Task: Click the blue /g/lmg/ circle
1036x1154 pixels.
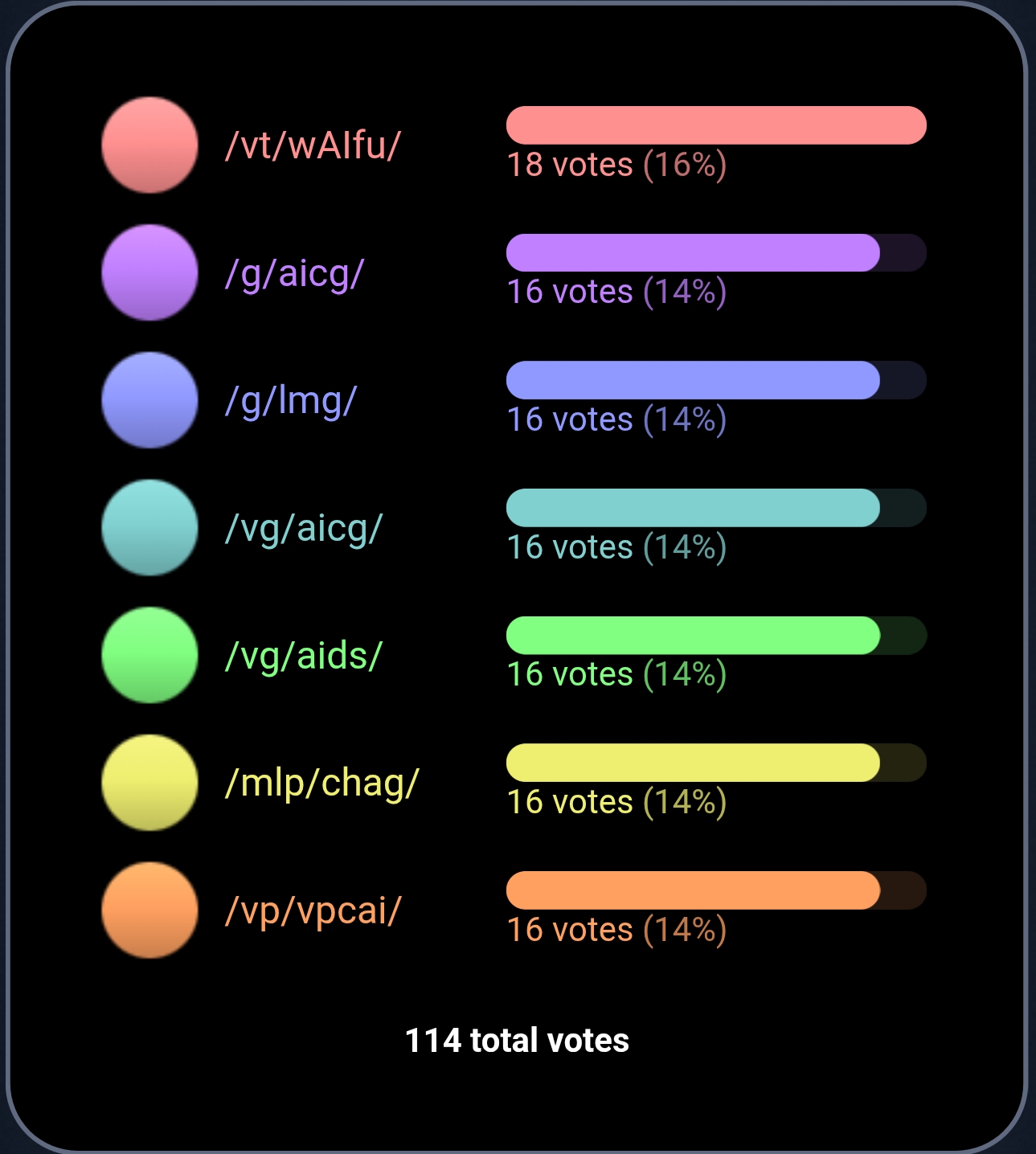Action: pos(149,400)
